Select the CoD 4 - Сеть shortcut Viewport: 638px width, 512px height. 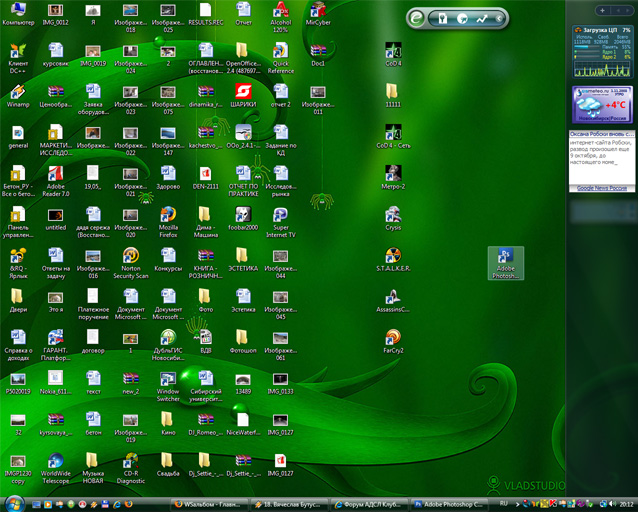(393, 137)
